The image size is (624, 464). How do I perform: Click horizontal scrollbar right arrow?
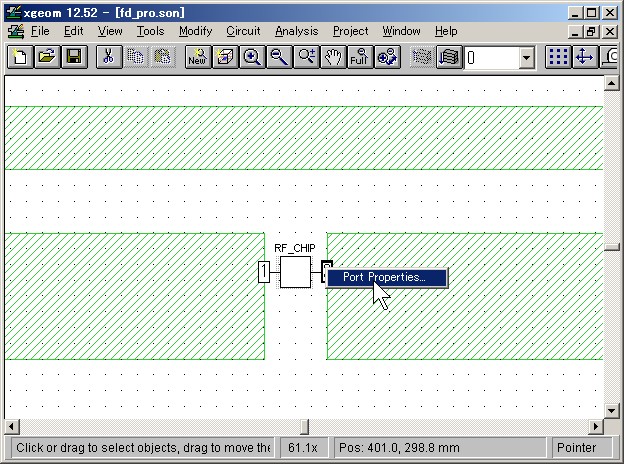[x=596, y=427]
